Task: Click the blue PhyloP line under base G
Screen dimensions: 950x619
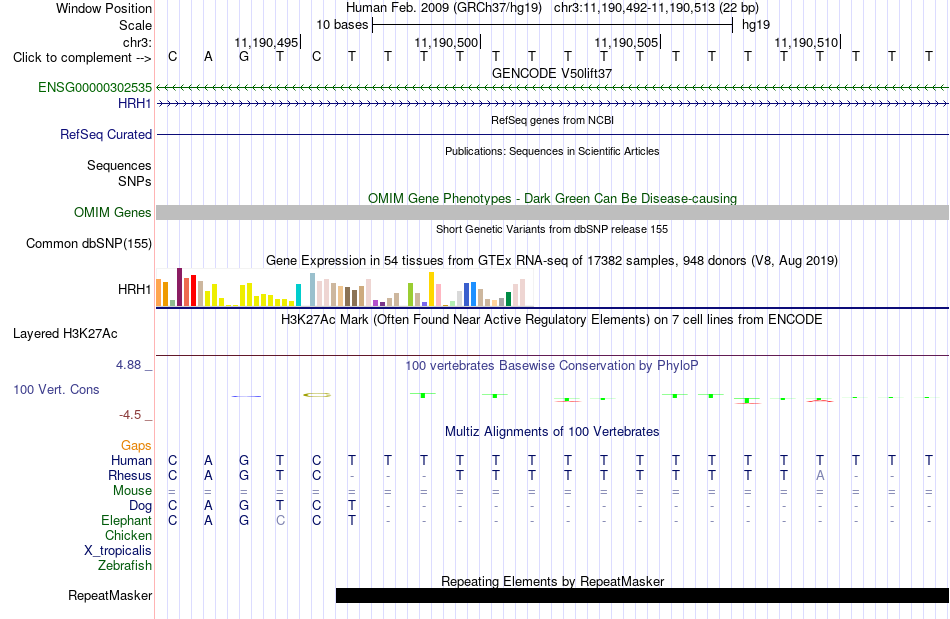Action: coord(246,396)
